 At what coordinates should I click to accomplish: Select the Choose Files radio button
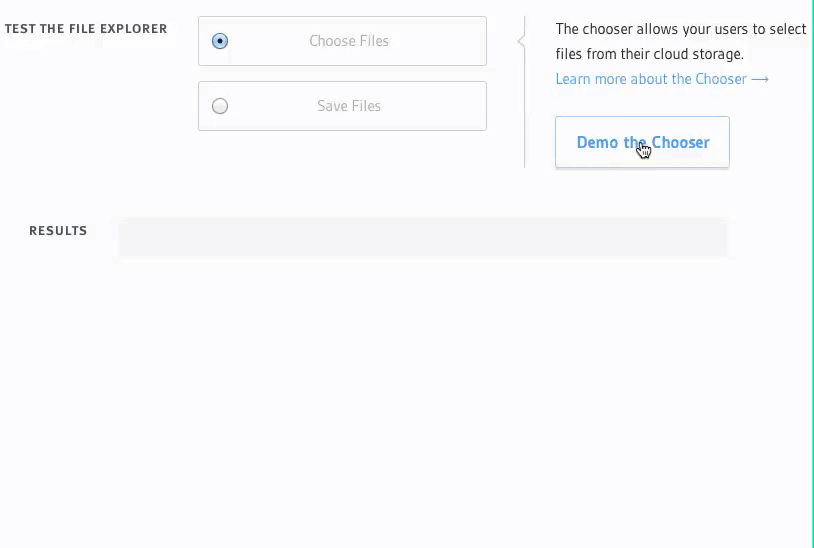[x=220, y=41]
